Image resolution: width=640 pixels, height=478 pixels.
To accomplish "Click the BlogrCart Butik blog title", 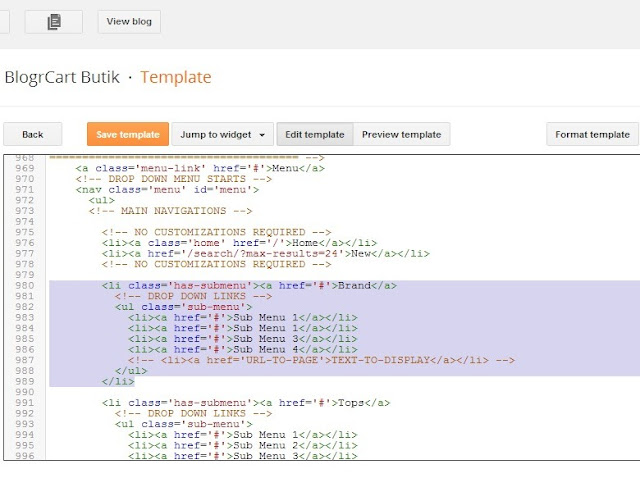I will (x=62, y=77).
